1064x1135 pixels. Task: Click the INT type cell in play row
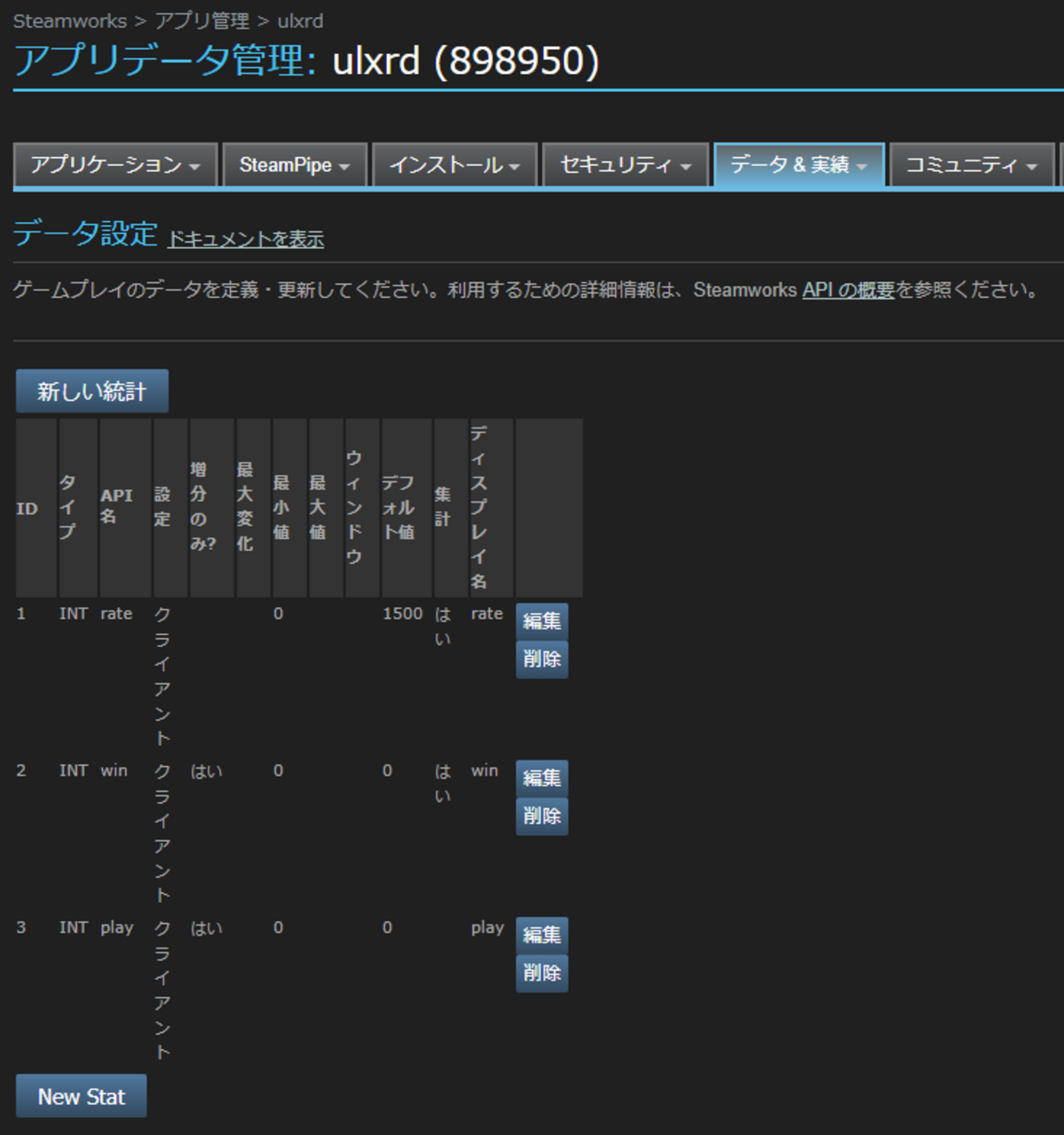[74, 928]
